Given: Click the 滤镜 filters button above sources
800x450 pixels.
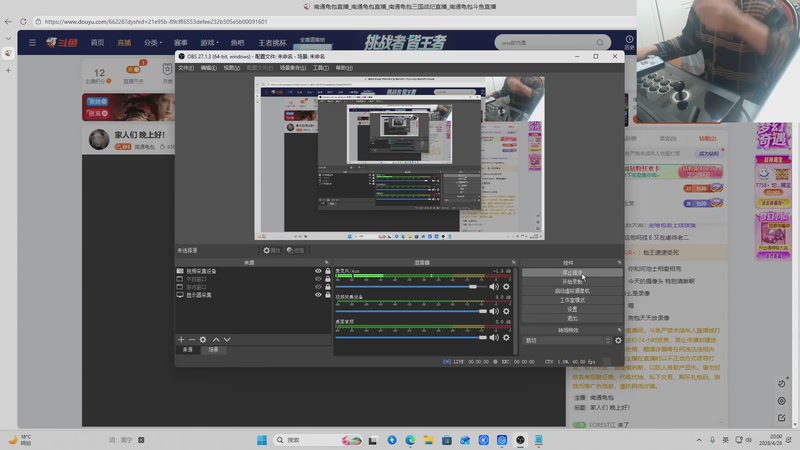Looking at the screenshot, I should click(x=295, y=251).
